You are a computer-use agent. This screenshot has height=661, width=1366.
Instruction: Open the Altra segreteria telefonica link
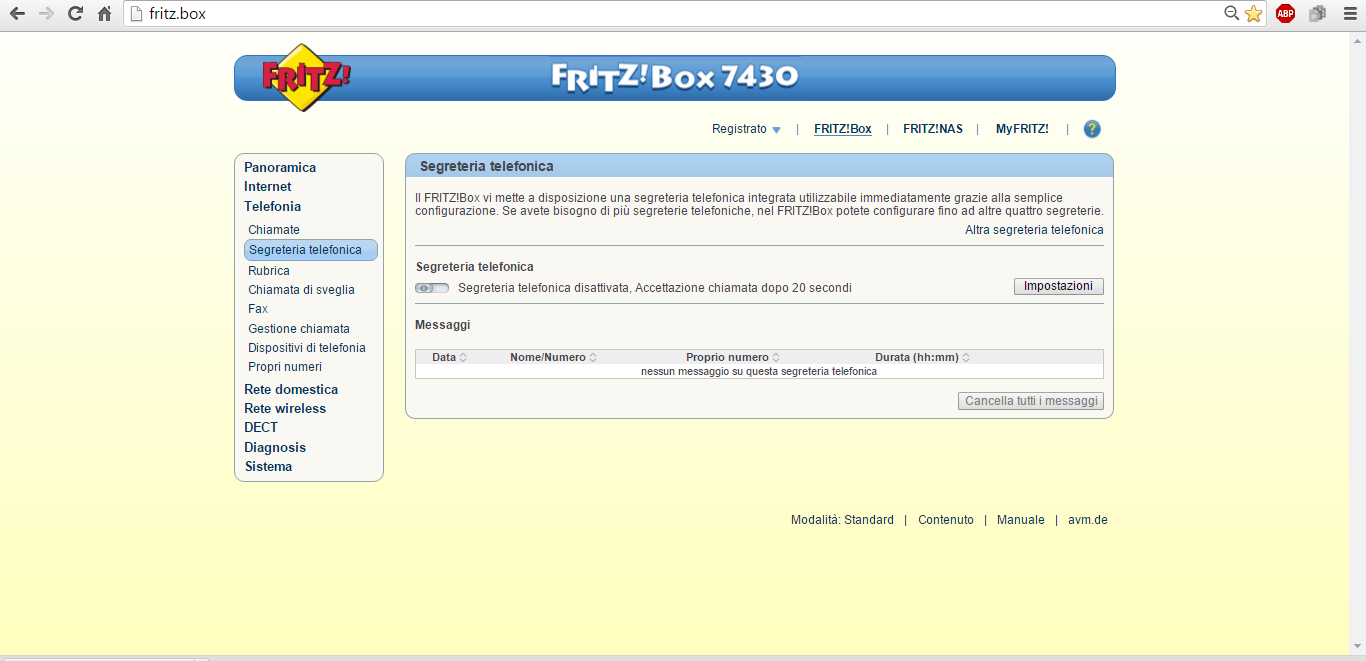click(x=1034, y=230)
